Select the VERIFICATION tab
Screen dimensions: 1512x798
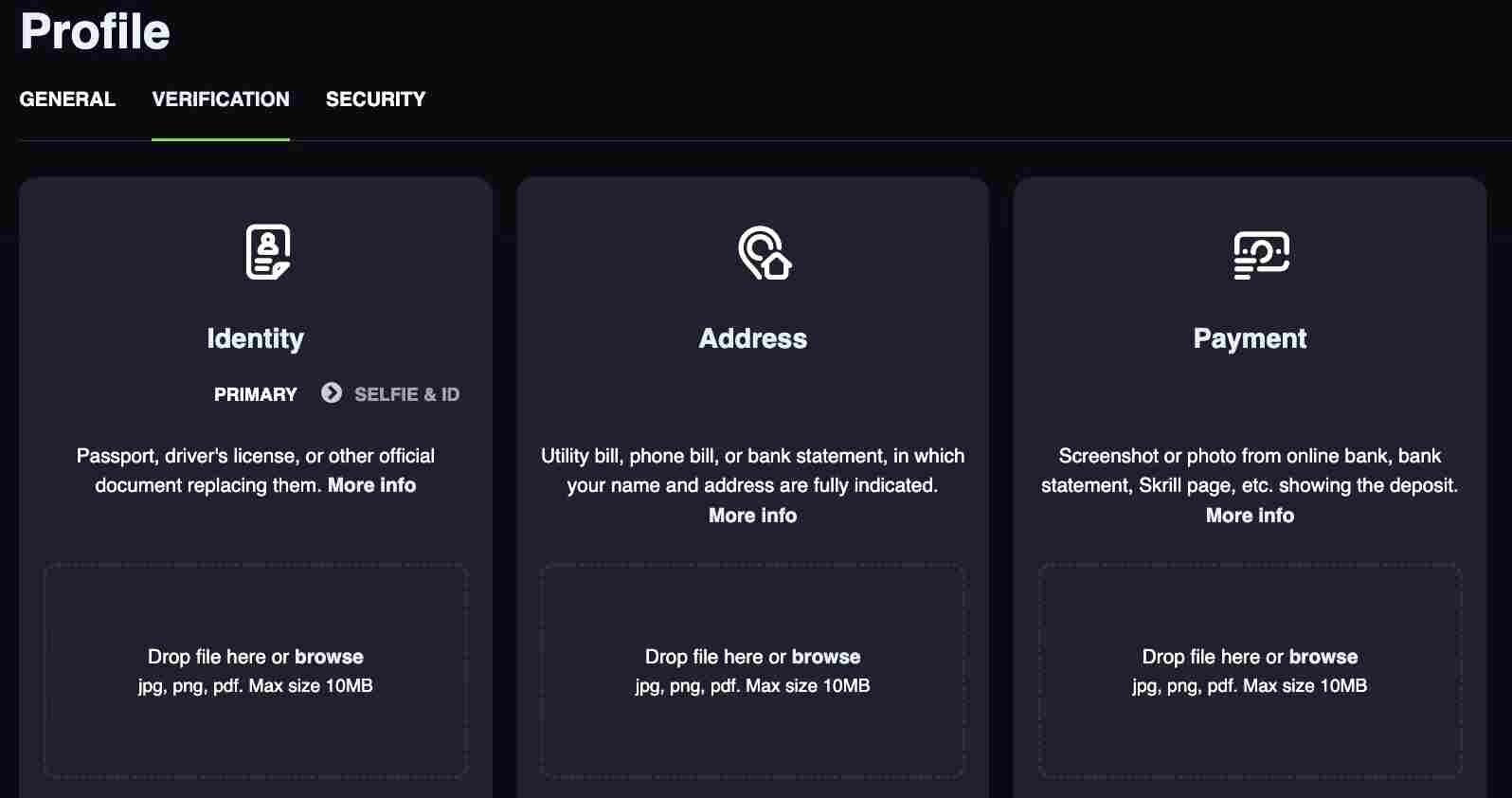[x=221, y=100]
